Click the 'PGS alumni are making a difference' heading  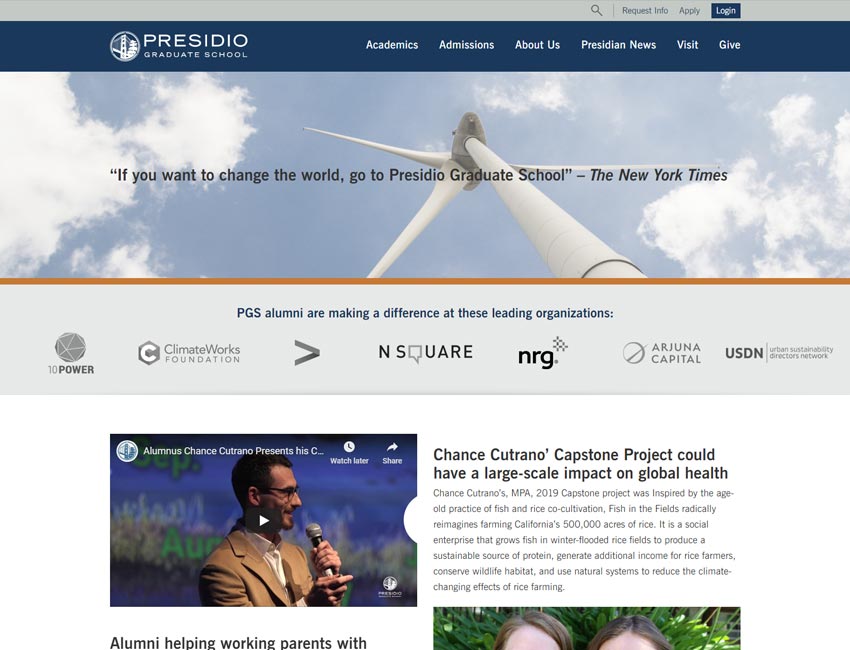point(425,313)
